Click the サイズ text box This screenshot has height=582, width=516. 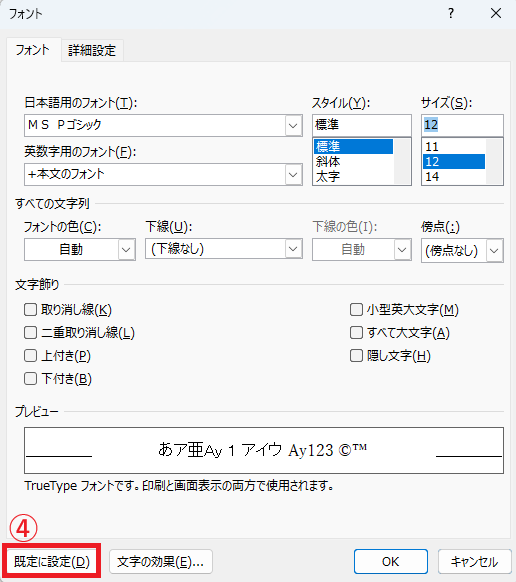[x=462, y=125]
